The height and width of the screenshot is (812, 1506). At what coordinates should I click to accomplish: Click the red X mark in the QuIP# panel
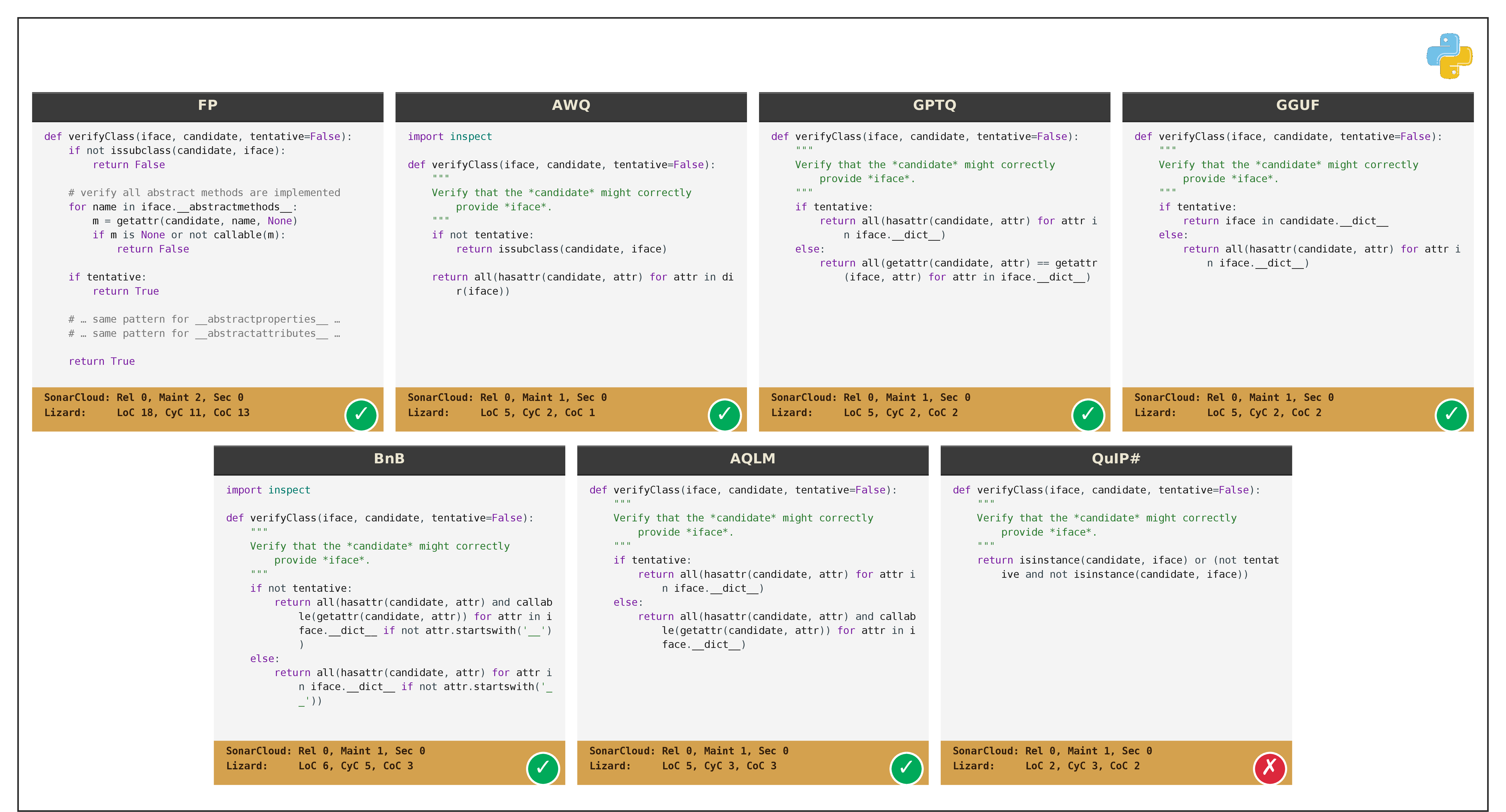1270,768
